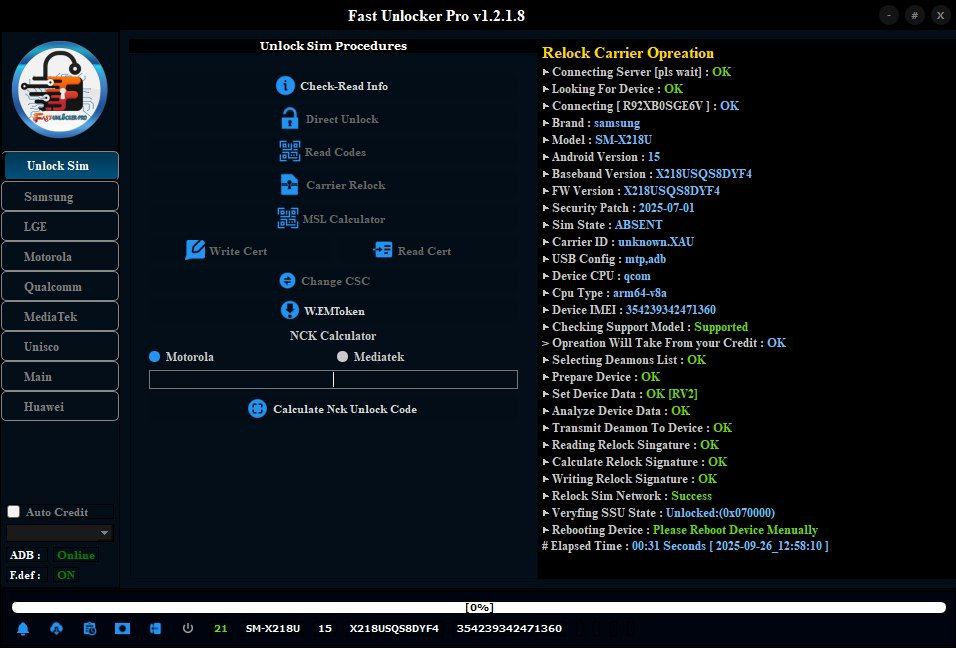Click the progress bar showing 0%
Viewport: 956px width, 648px height.
pos(478,607)
